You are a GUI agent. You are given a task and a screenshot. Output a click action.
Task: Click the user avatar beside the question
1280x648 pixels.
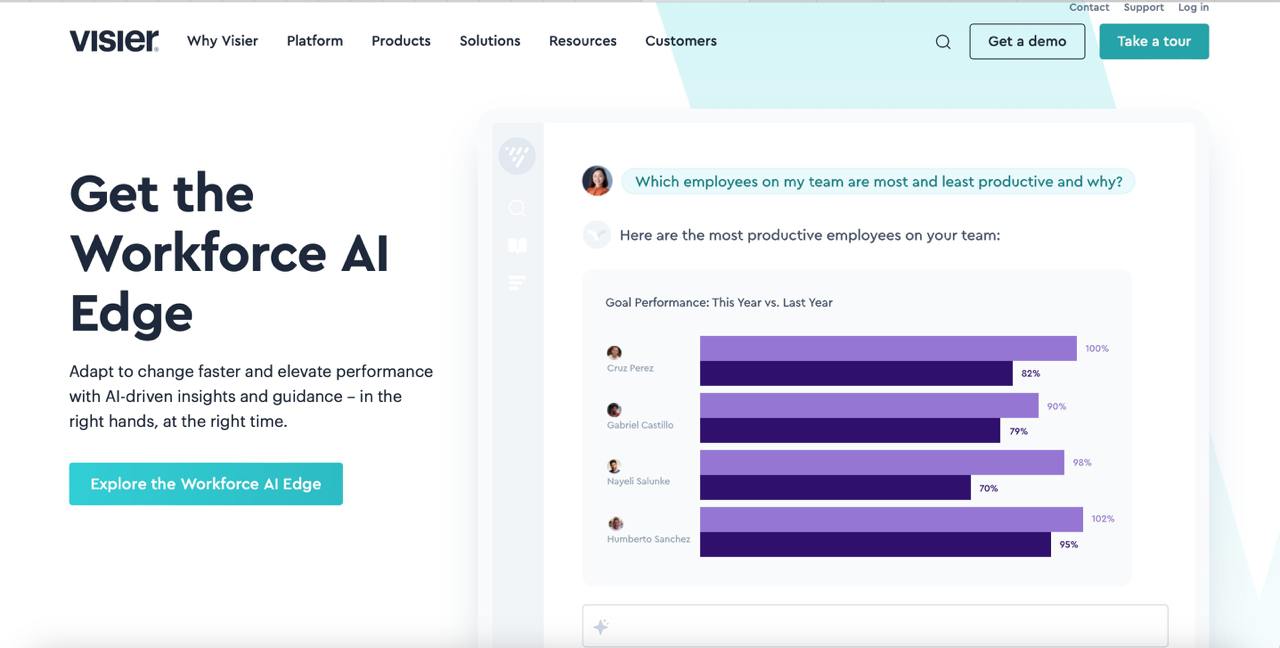[x=597, y=181]
